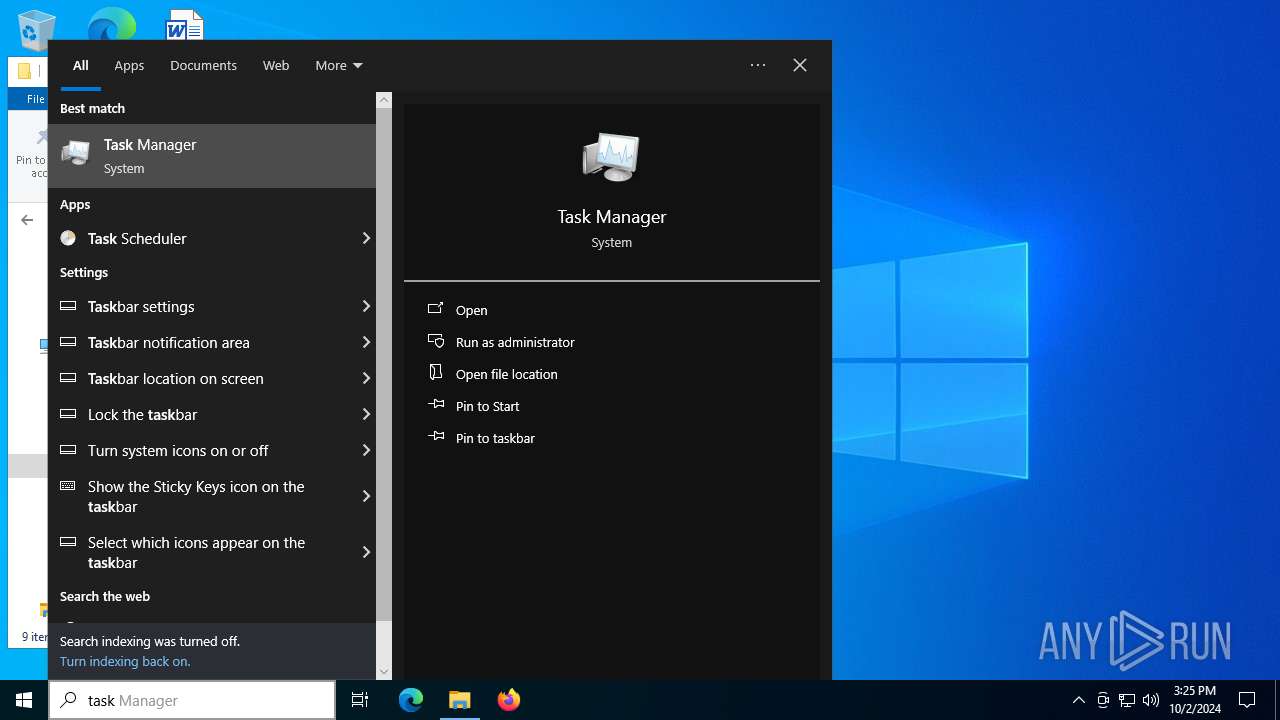Image resolution: width=1280 pixels, height=720 pixels.
Task: Click the Task View taskbar icon
Action: [x=360, y=700]
